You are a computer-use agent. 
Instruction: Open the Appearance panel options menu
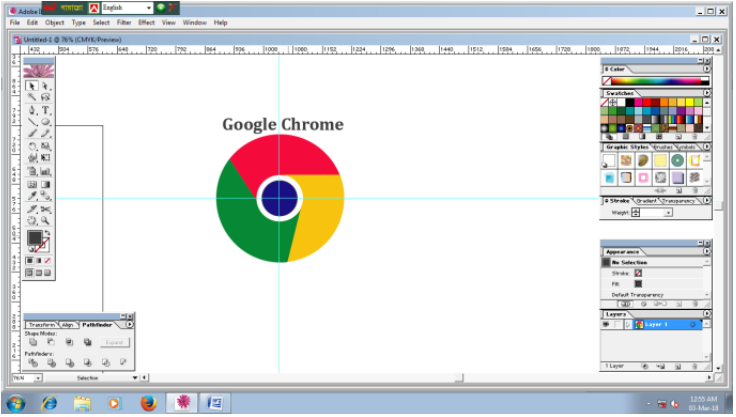coord(706,252)
